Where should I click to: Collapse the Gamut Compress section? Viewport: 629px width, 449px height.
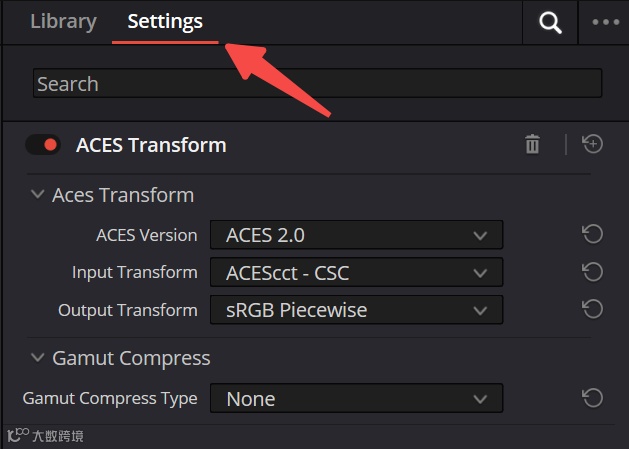pyautogui.click(x=38, y=358)
